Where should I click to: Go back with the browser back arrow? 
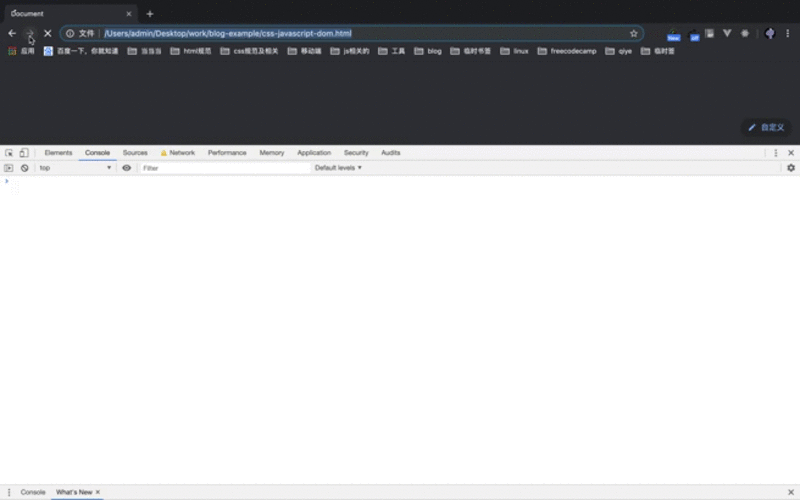tap(12, 33)
